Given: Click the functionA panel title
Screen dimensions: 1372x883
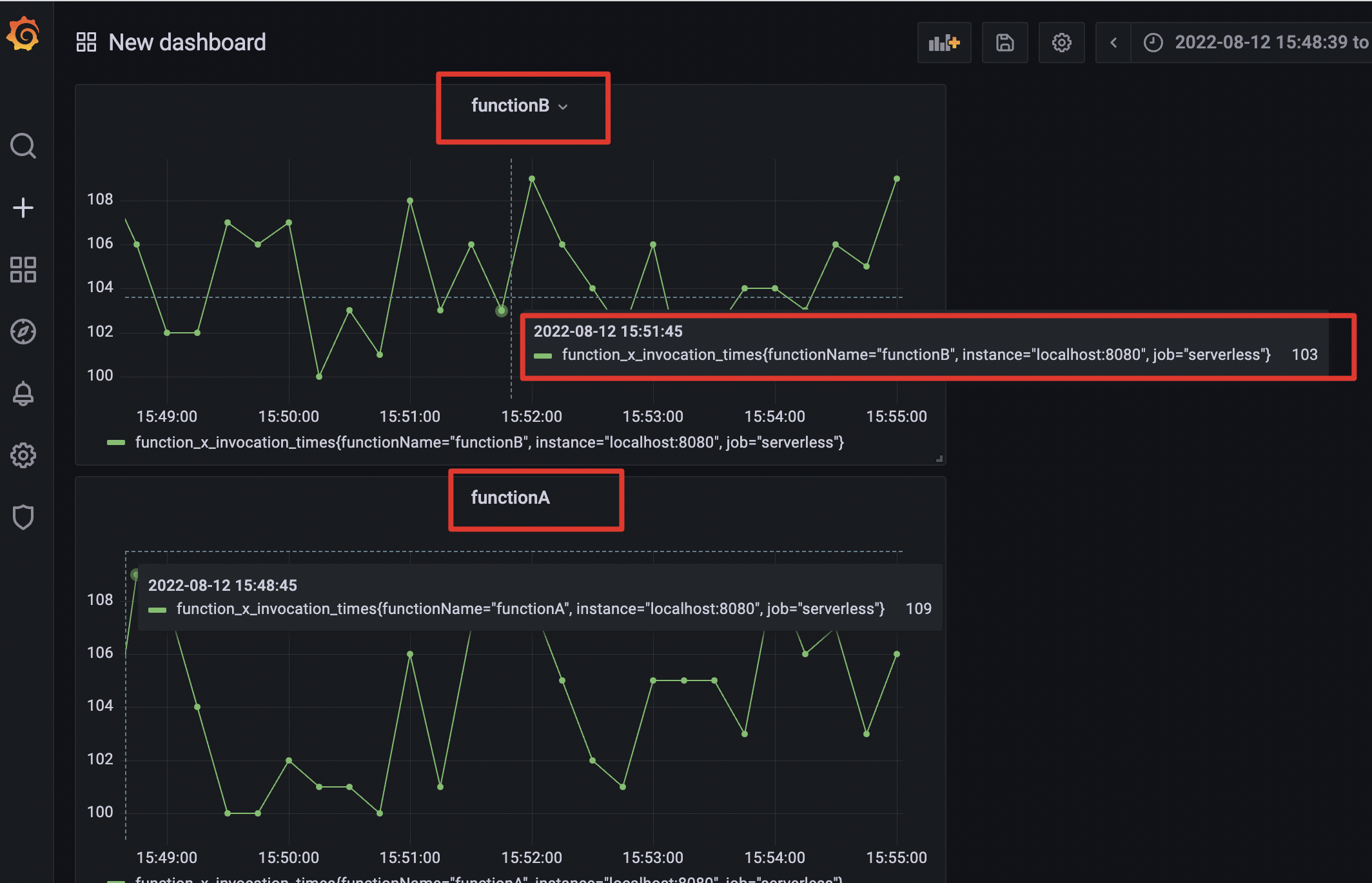Looking at the screenshot, I should (x=510, y=498).
